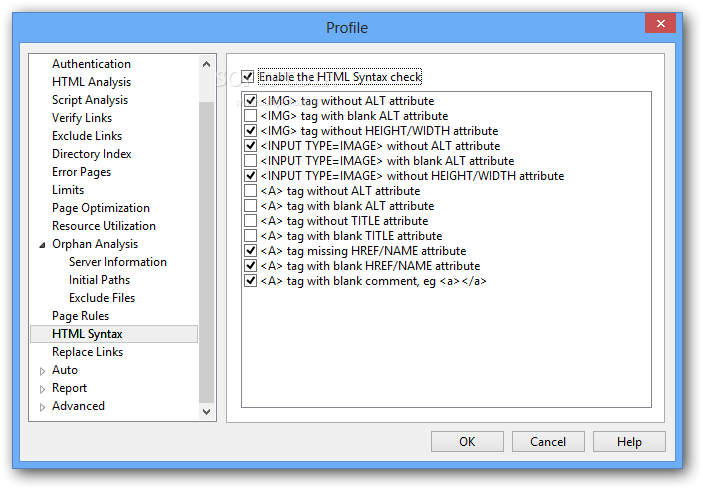Open Help for the Profile dialog

coord(629,441)
